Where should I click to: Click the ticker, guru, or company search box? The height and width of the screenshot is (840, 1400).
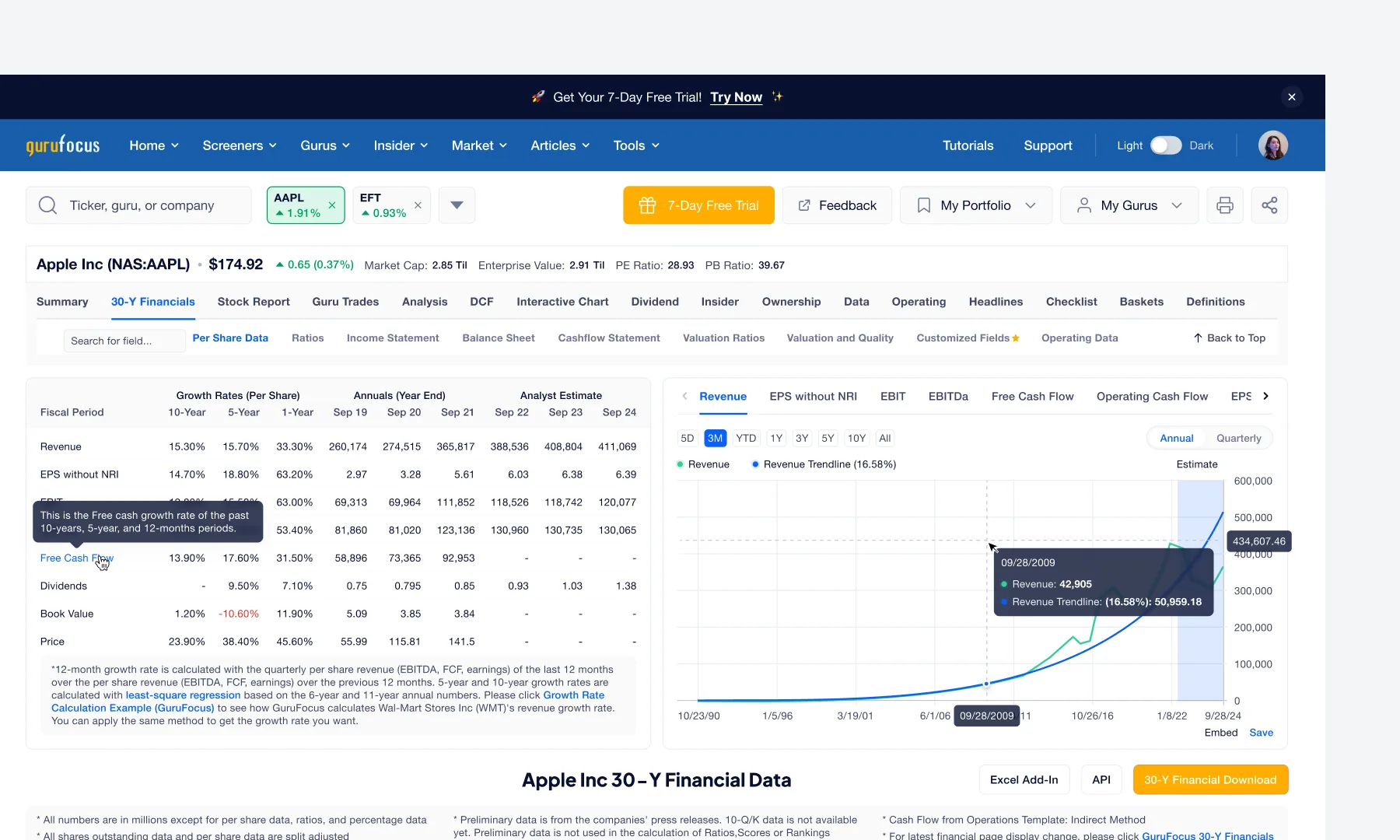click(x=138, y=205)
